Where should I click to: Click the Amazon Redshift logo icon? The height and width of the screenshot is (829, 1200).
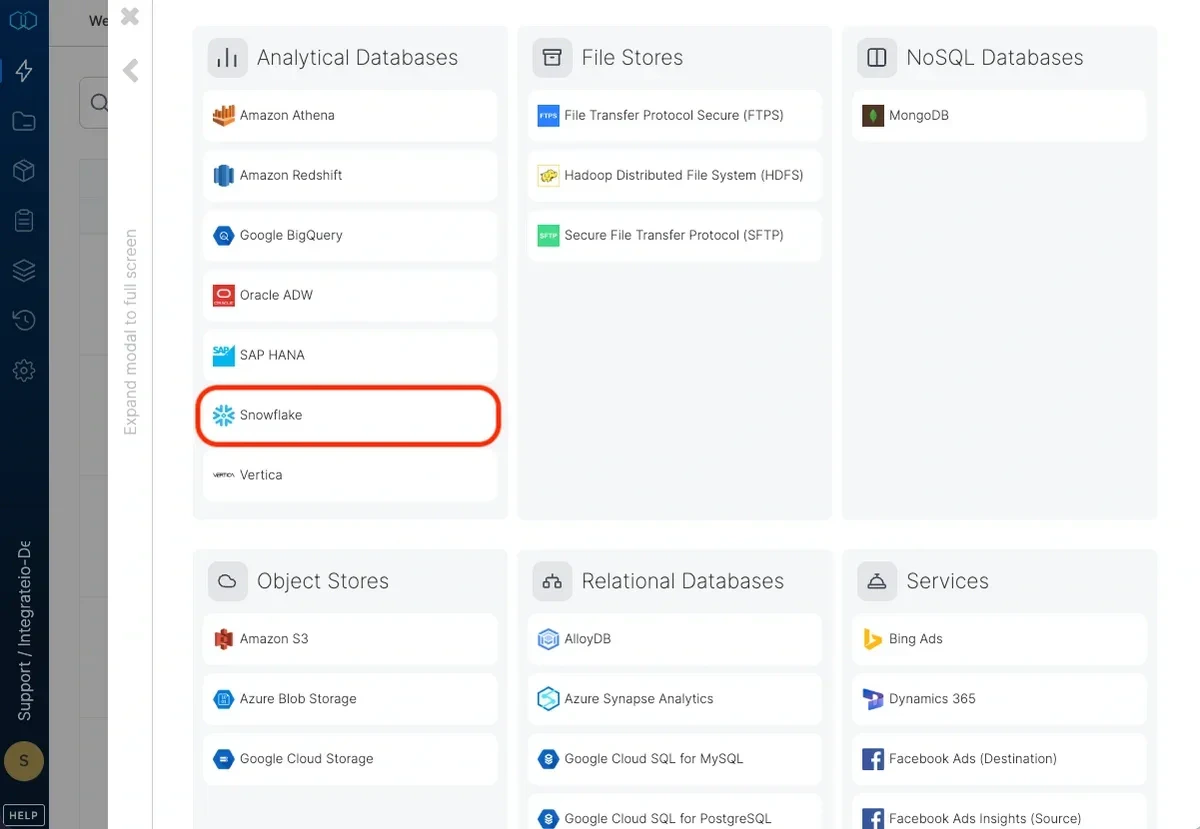[x=223, y=175]
